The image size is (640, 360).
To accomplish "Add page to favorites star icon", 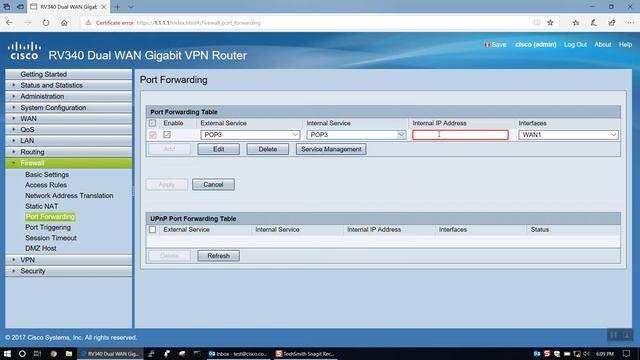I will (550, 23).
